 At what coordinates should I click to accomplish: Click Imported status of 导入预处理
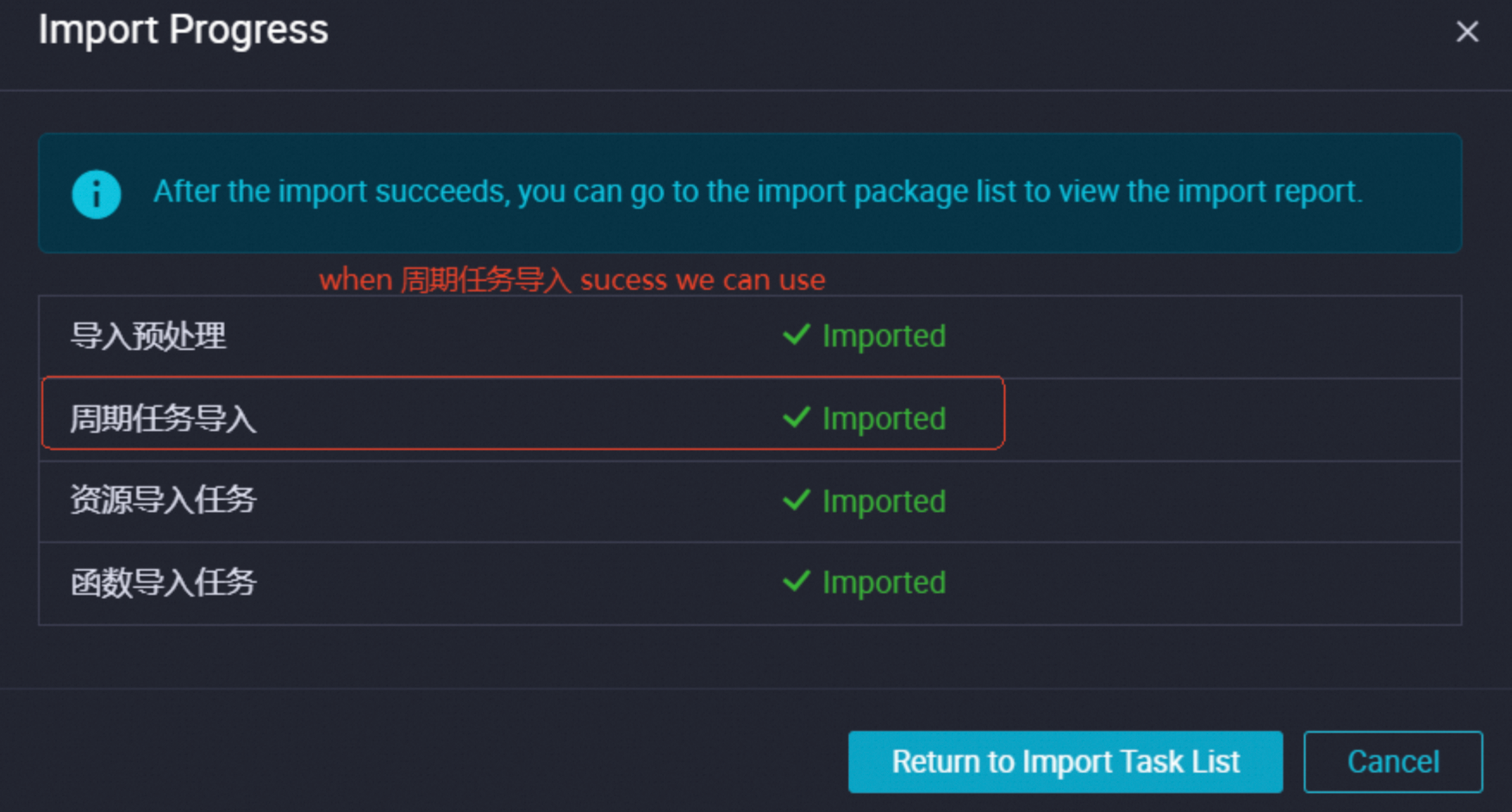coord(884,336)
